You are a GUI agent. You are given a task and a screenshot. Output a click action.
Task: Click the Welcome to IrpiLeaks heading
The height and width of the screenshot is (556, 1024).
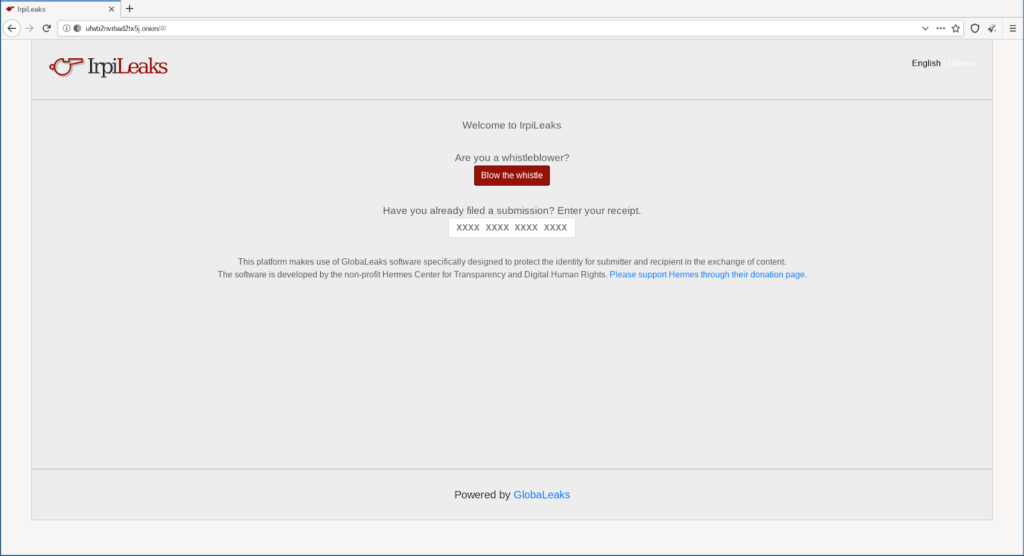pyautogui.click(x=511, y=125)
